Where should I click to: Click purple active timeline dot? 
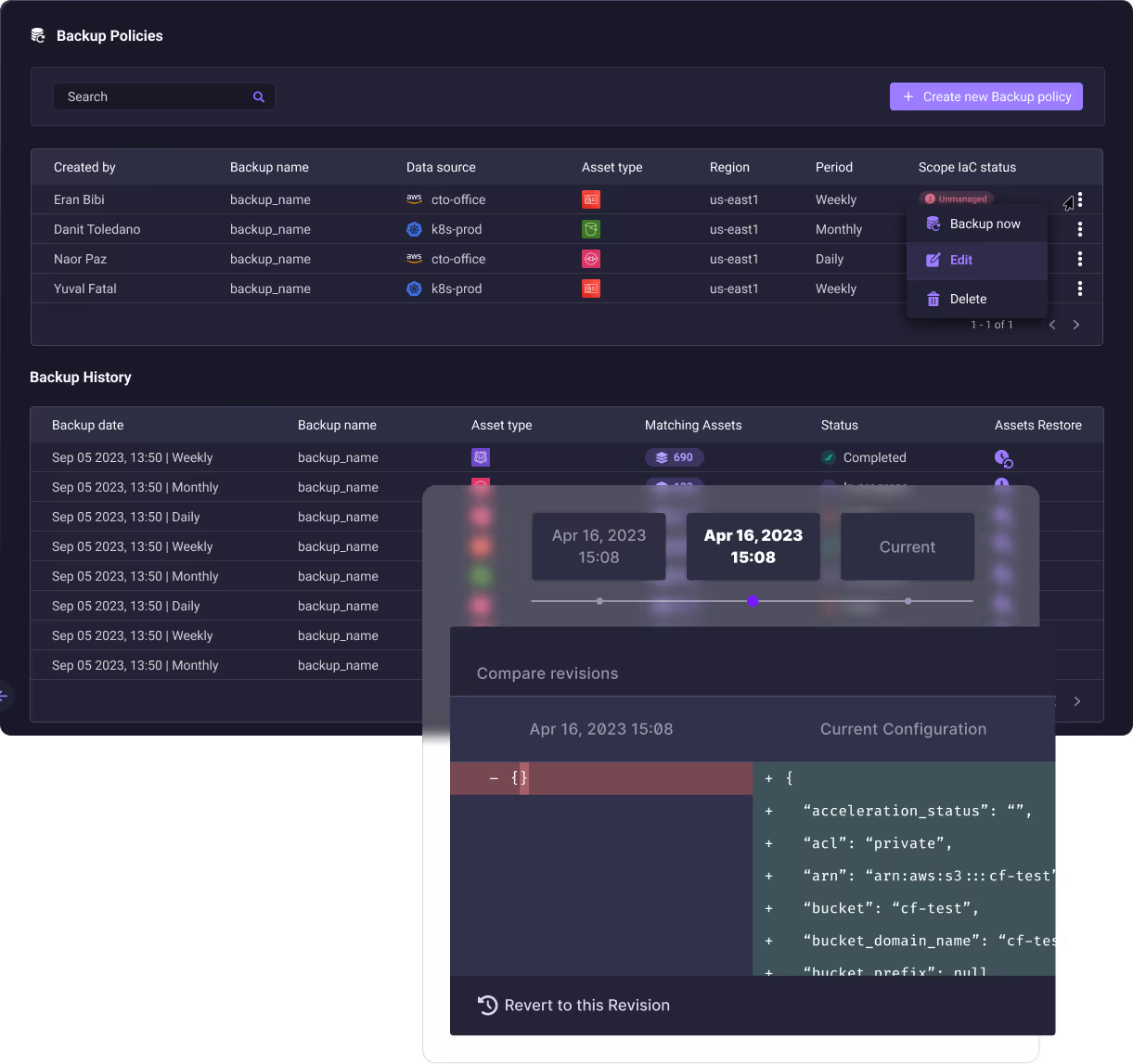click(x=753, y=601)
